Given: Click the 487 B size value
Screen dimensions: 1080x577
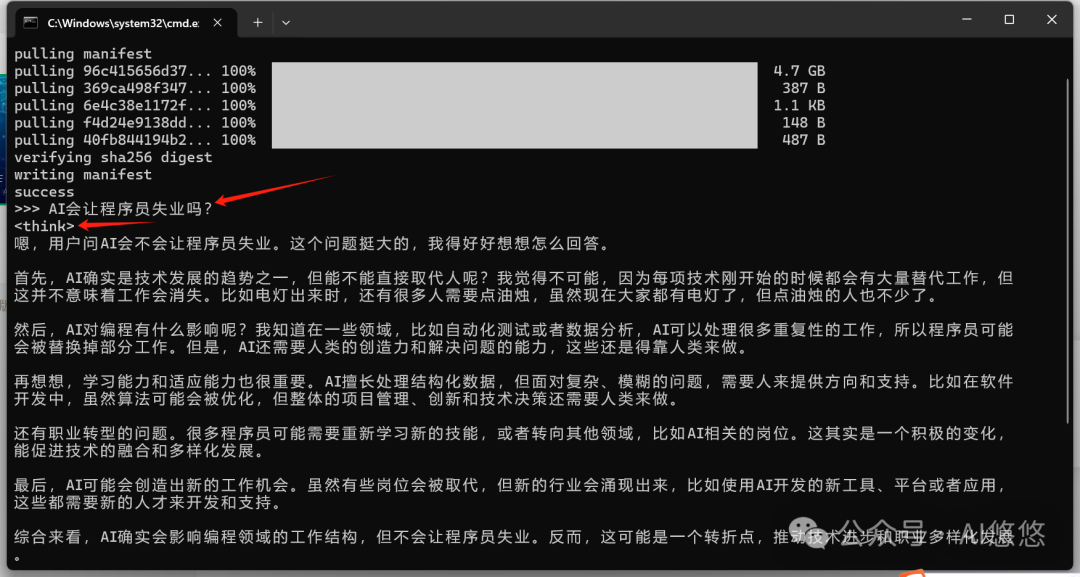Looking at the screenshot, I should (803, 140).
